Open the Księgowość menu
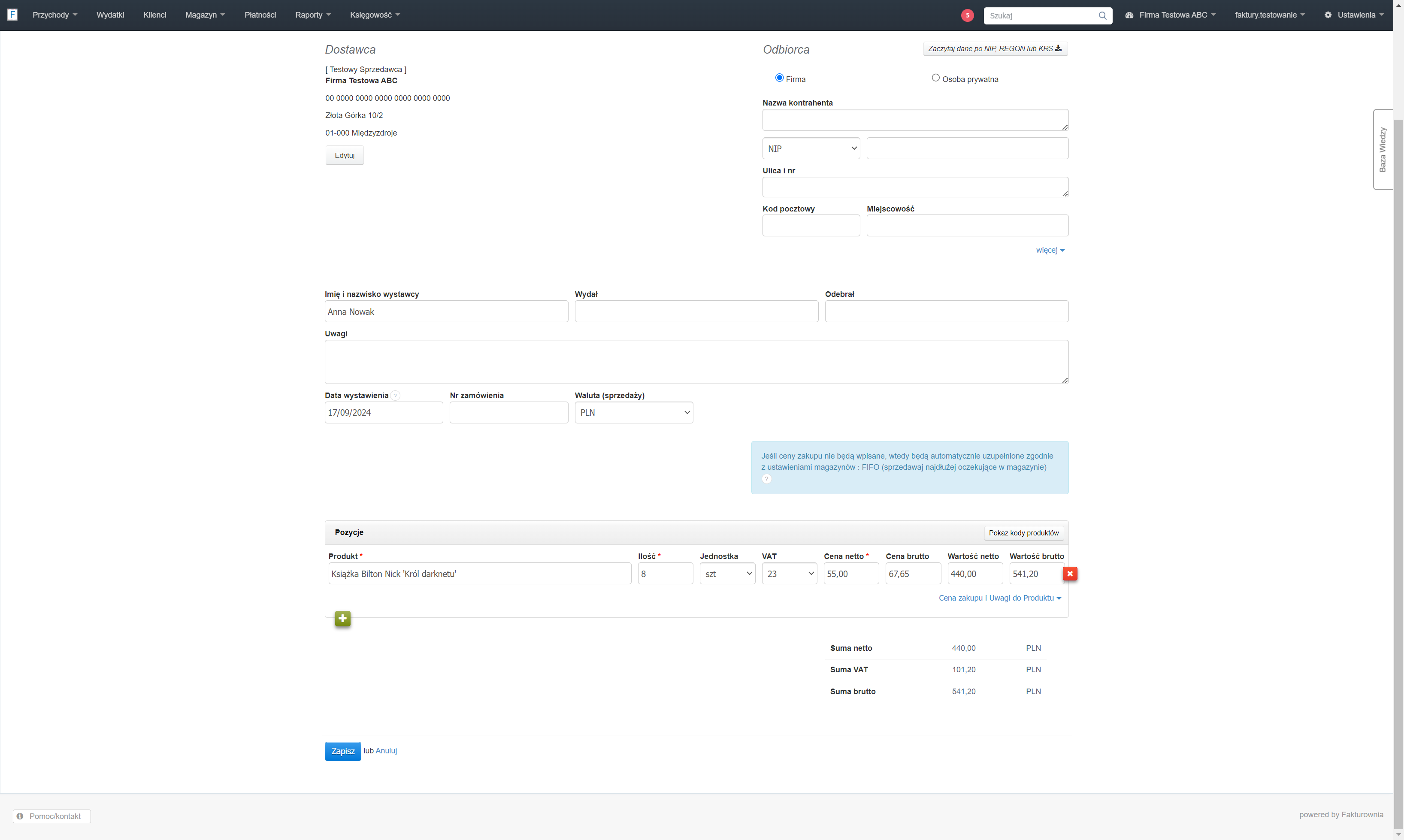 pyautogui.click(x=375, y=15)
